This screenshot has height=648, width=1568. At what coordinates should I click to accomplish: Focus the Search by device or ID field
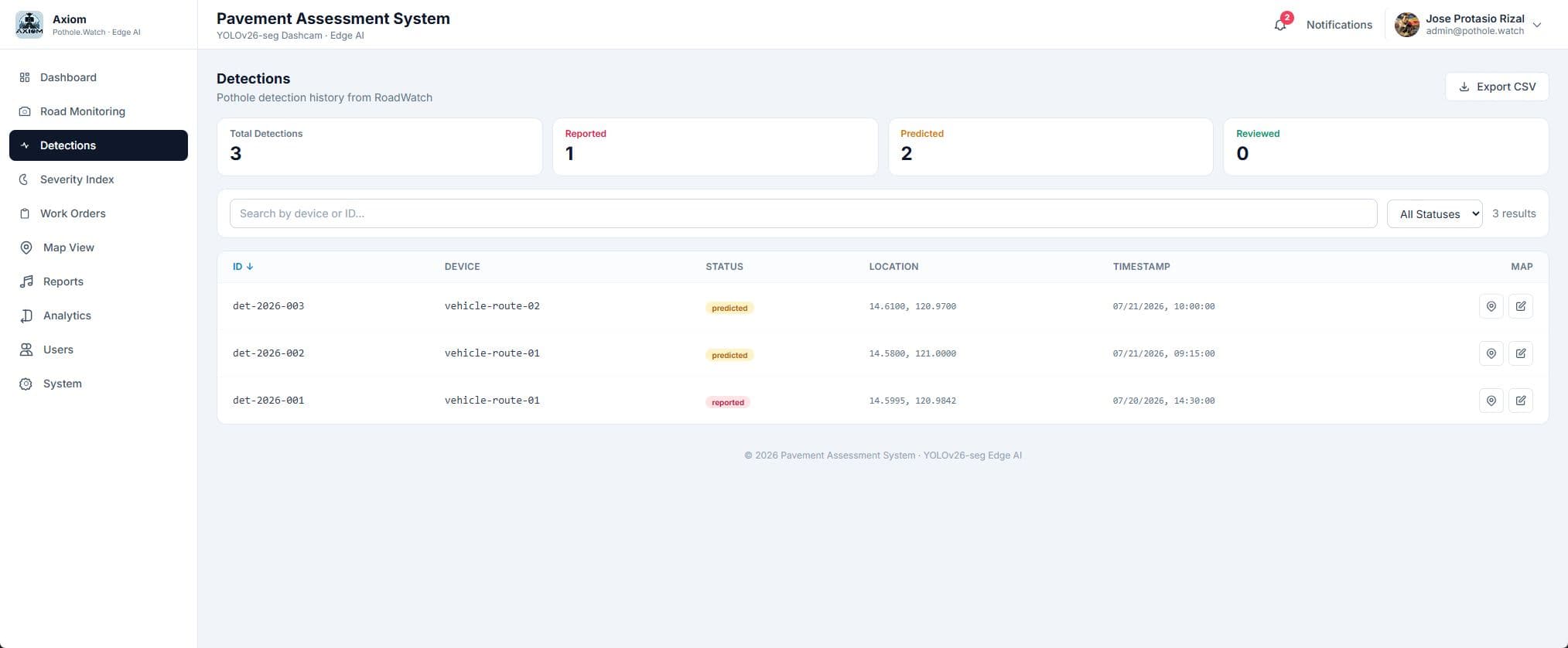pyautogui.click(x=803, y=213)
